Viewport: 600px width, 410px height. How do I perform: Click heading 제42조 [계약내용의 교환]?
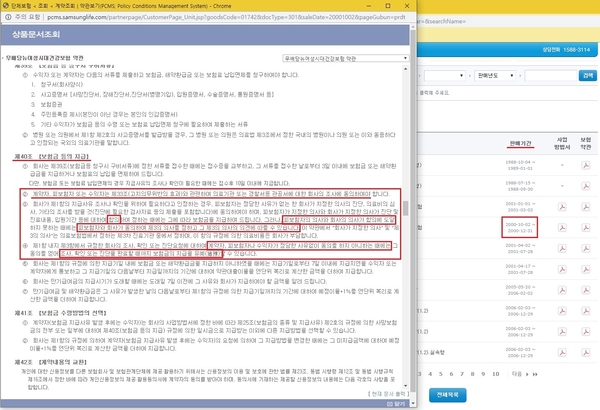click(50, 362)
